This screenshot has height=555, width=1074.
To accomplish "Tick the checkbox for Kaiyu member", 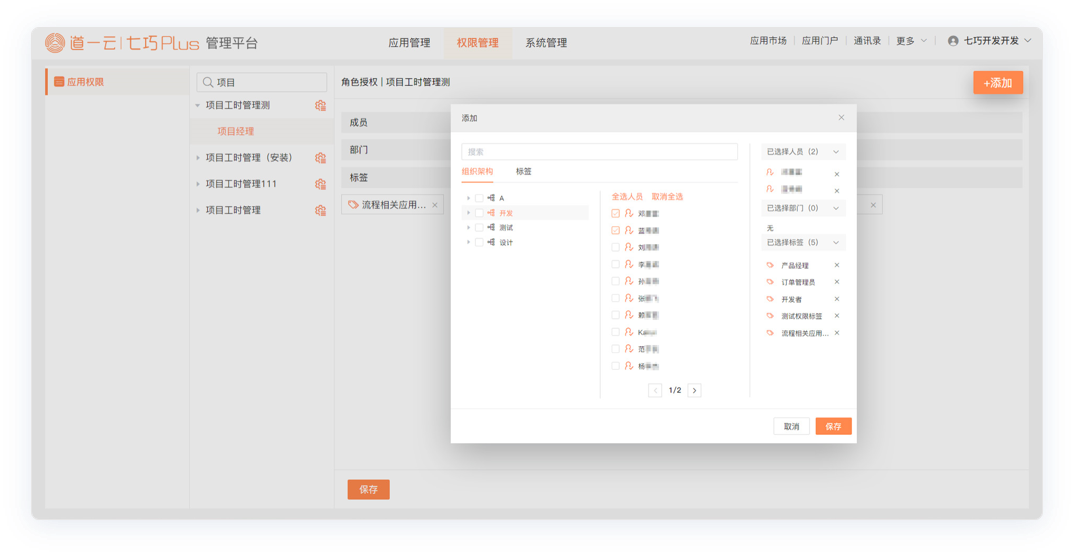I will [616, 332].
